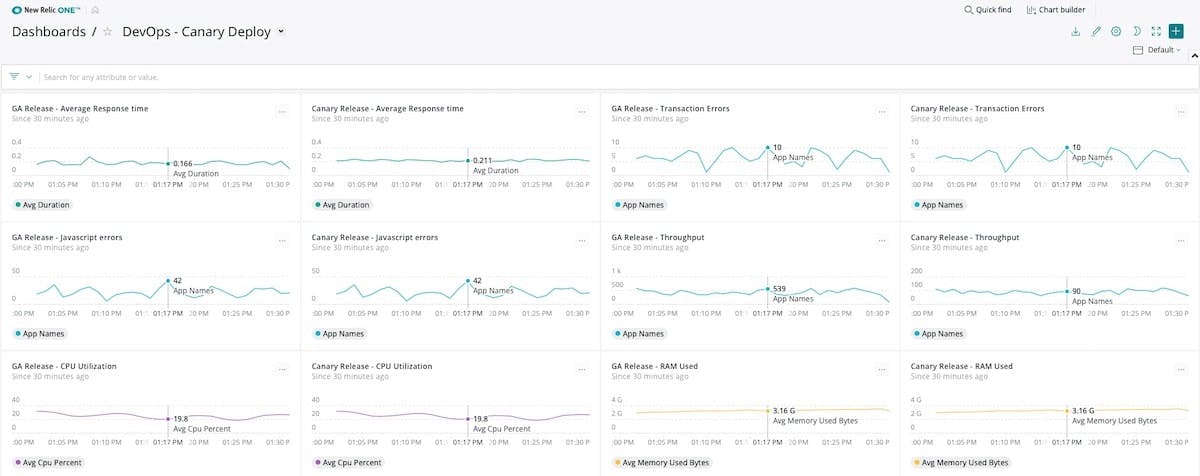The width and height of the screenshot is (1200, 476).
Task: Click the 3.16 G value in Canary RAM Used chart
Action: pos(1084,410)
